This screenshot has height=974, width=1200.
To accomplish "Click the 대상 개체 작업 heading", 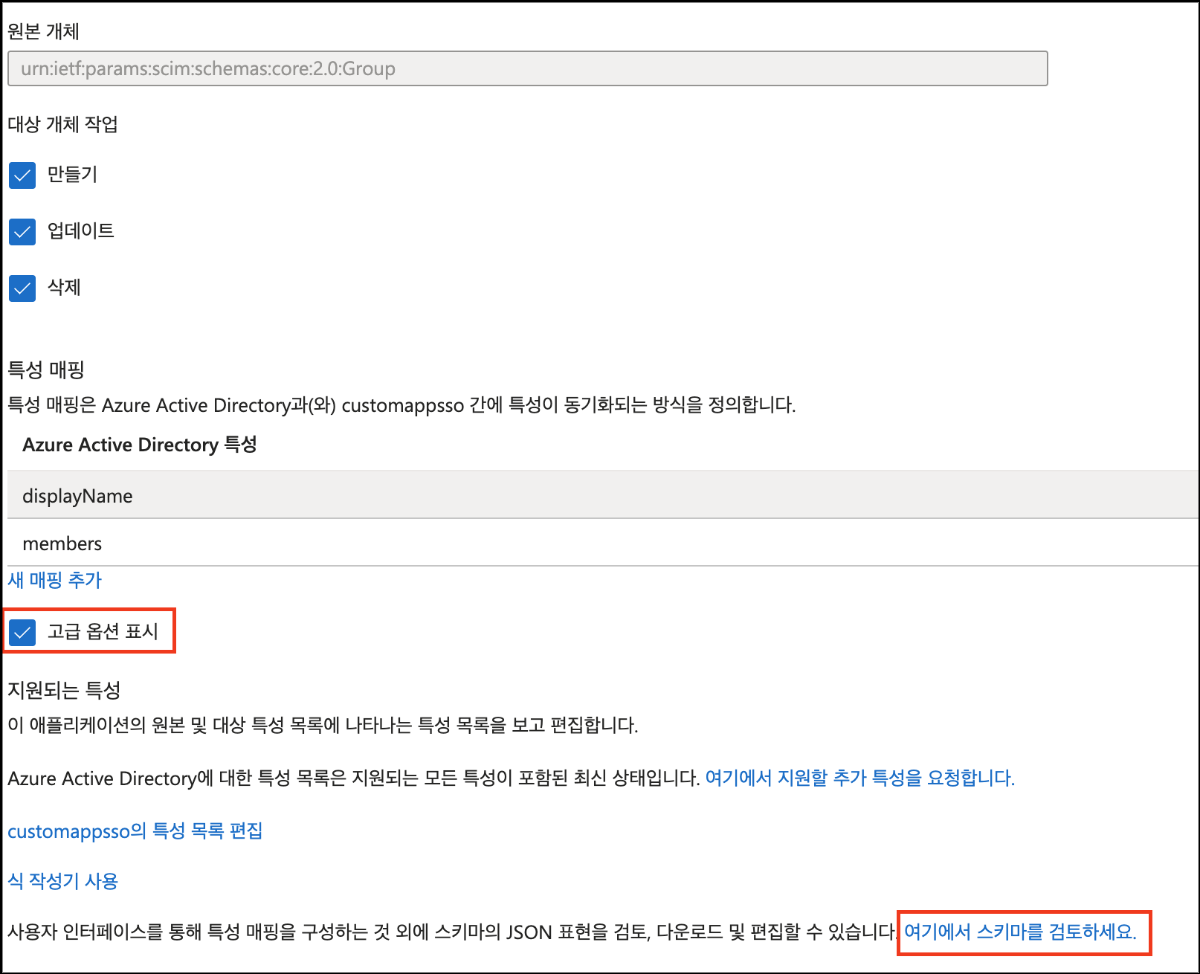I will coord(63,125).
